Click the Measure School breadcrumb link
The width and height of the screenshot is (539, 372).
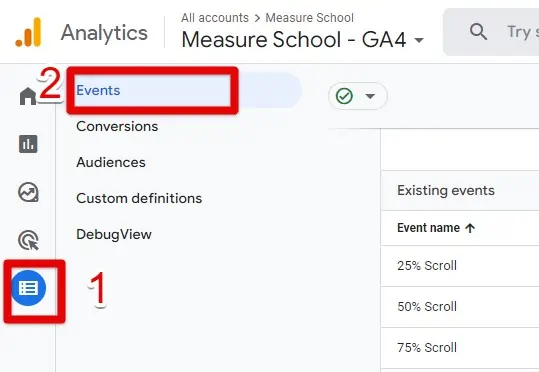tap(309, 18)
